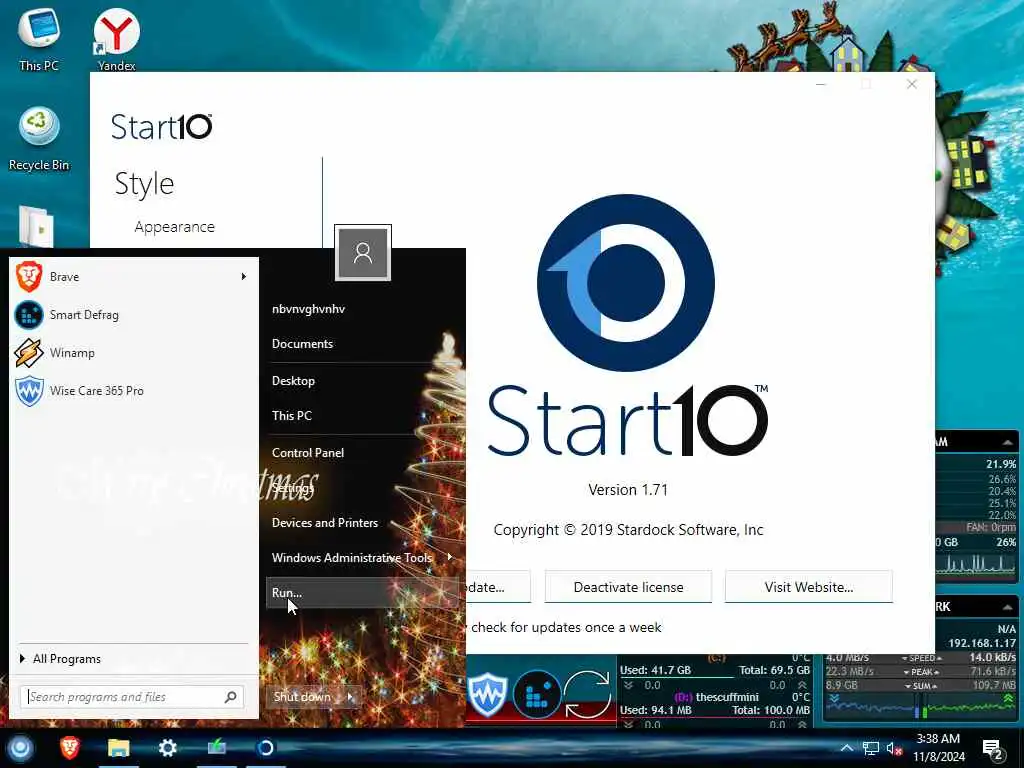Select the Yandex desktop shortcut
The height and width of the screenshot is (768, 1024).
coord(116,39)
